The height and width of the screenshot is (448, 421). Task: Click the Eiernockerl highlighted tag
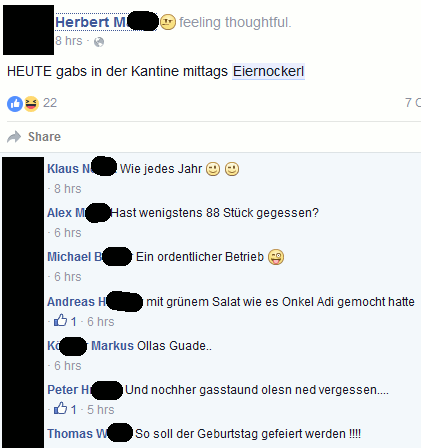pyautogui.click(x=268, y=72)
